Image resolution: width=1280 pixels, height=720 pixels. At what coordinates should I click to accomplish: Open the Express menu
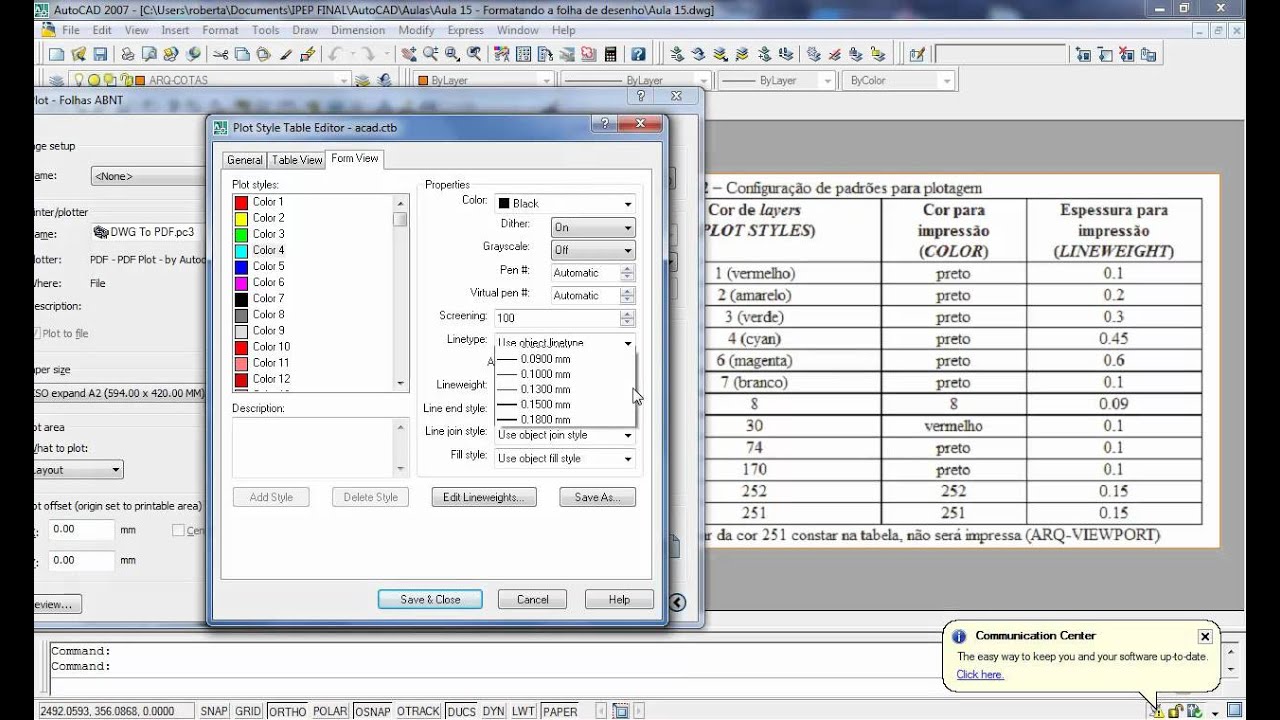[x=466, y=30]
